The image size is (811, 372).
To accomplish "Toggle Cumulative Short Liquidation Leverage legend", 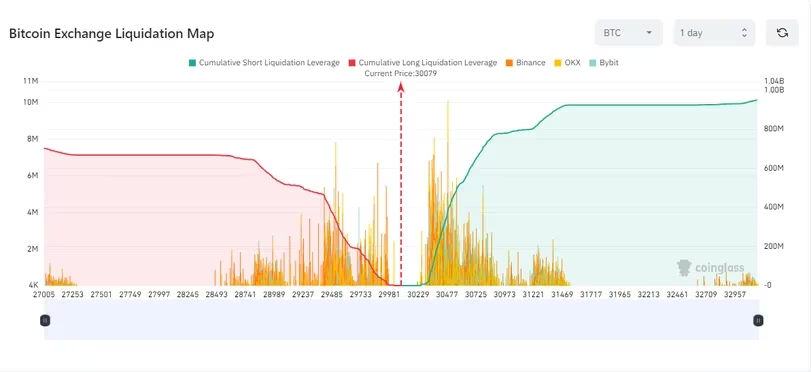I will (264, 63).
